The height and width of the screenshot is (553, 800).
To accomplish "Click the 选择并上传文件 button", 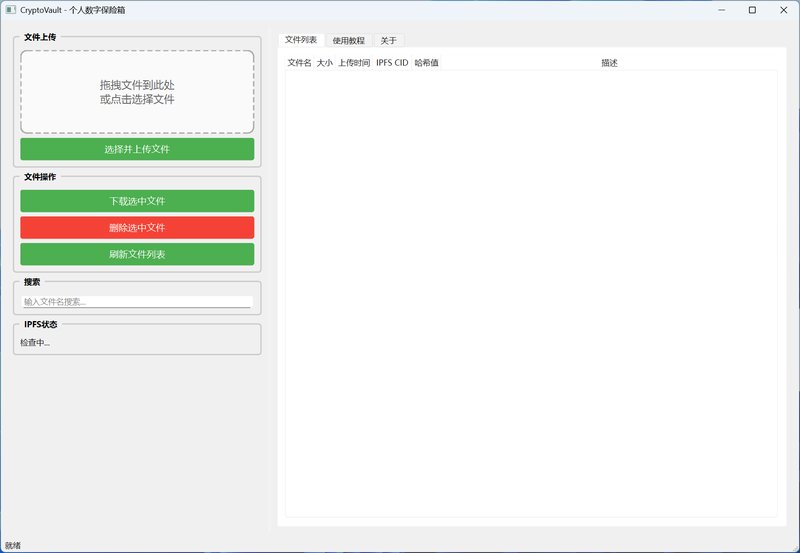I will 137,149.
